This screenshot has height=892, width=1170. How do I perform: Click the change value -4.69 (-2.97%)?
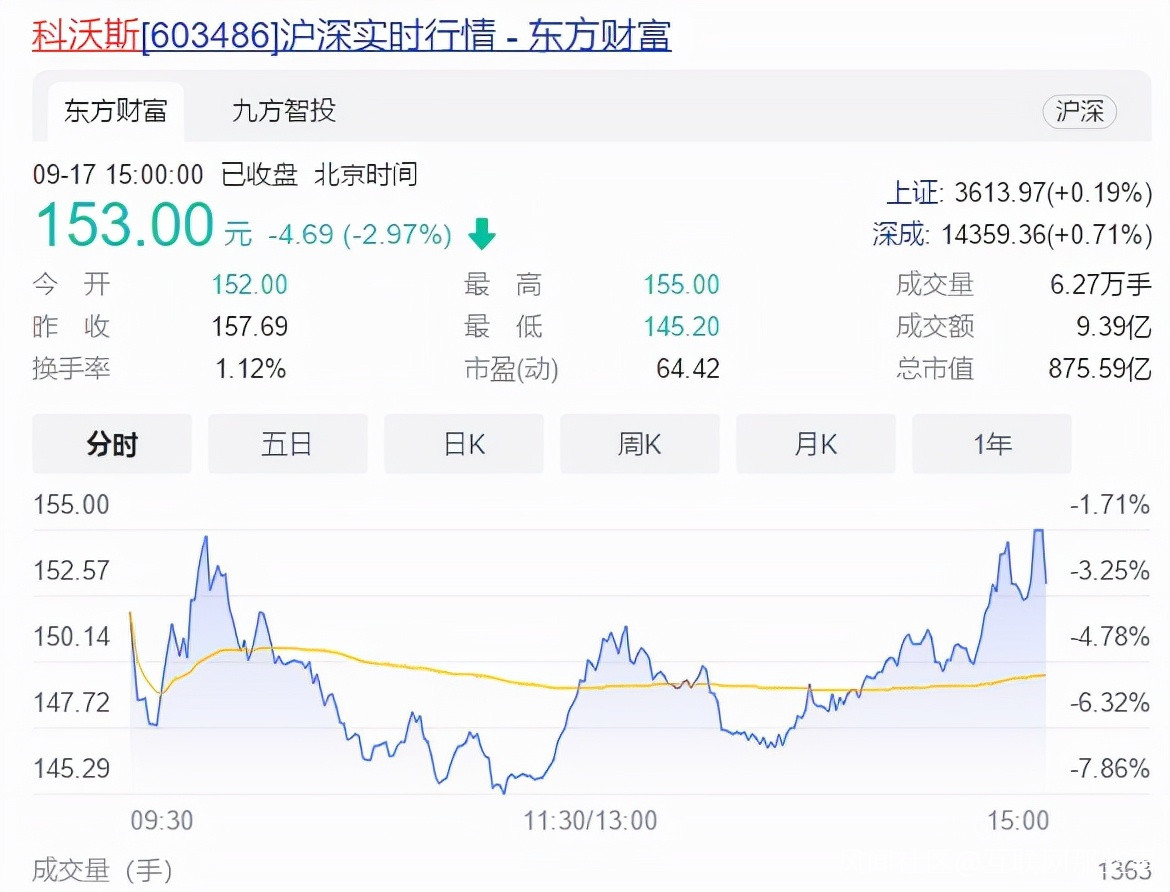[x=360, y=234]
